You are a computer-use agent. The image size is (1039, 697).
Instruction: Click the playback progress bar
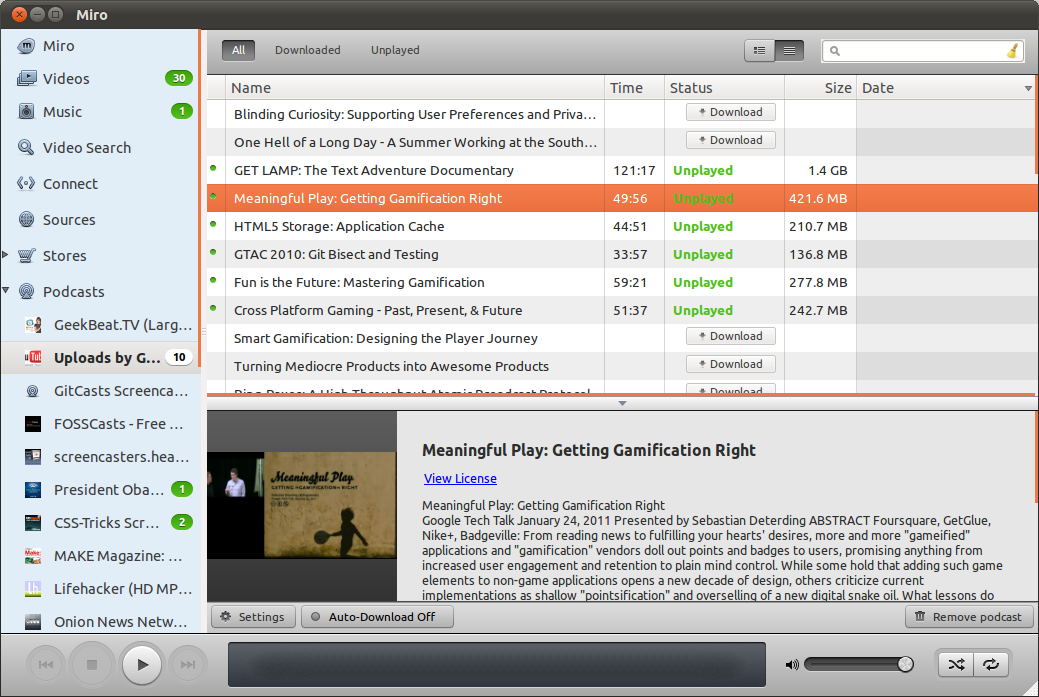[x=497, y=664]
